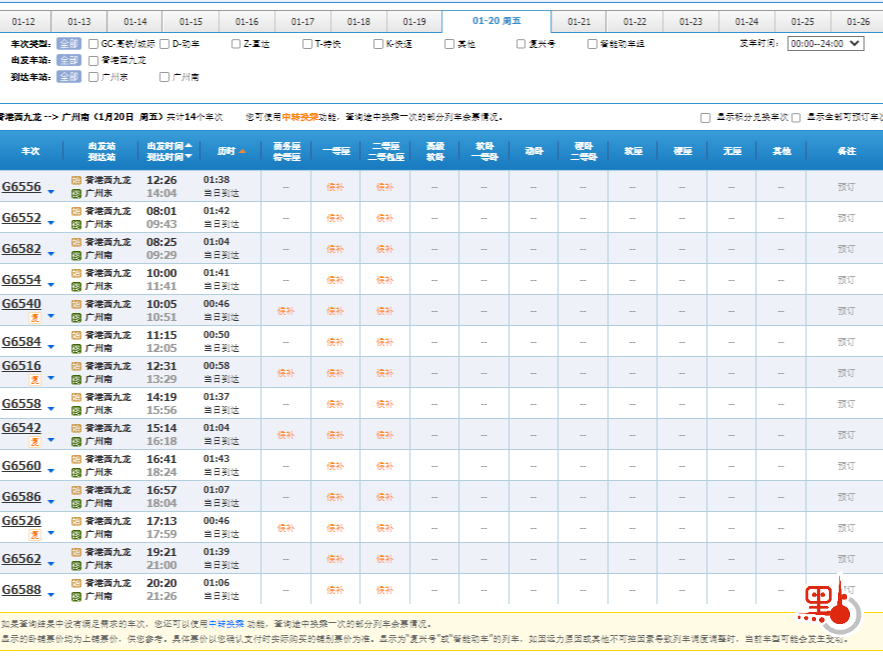Image resolution: width=883 pixels, height=656 pixels.
Task: Click arrival station icon in G6540 row
Action: click(x=76, y=318)
